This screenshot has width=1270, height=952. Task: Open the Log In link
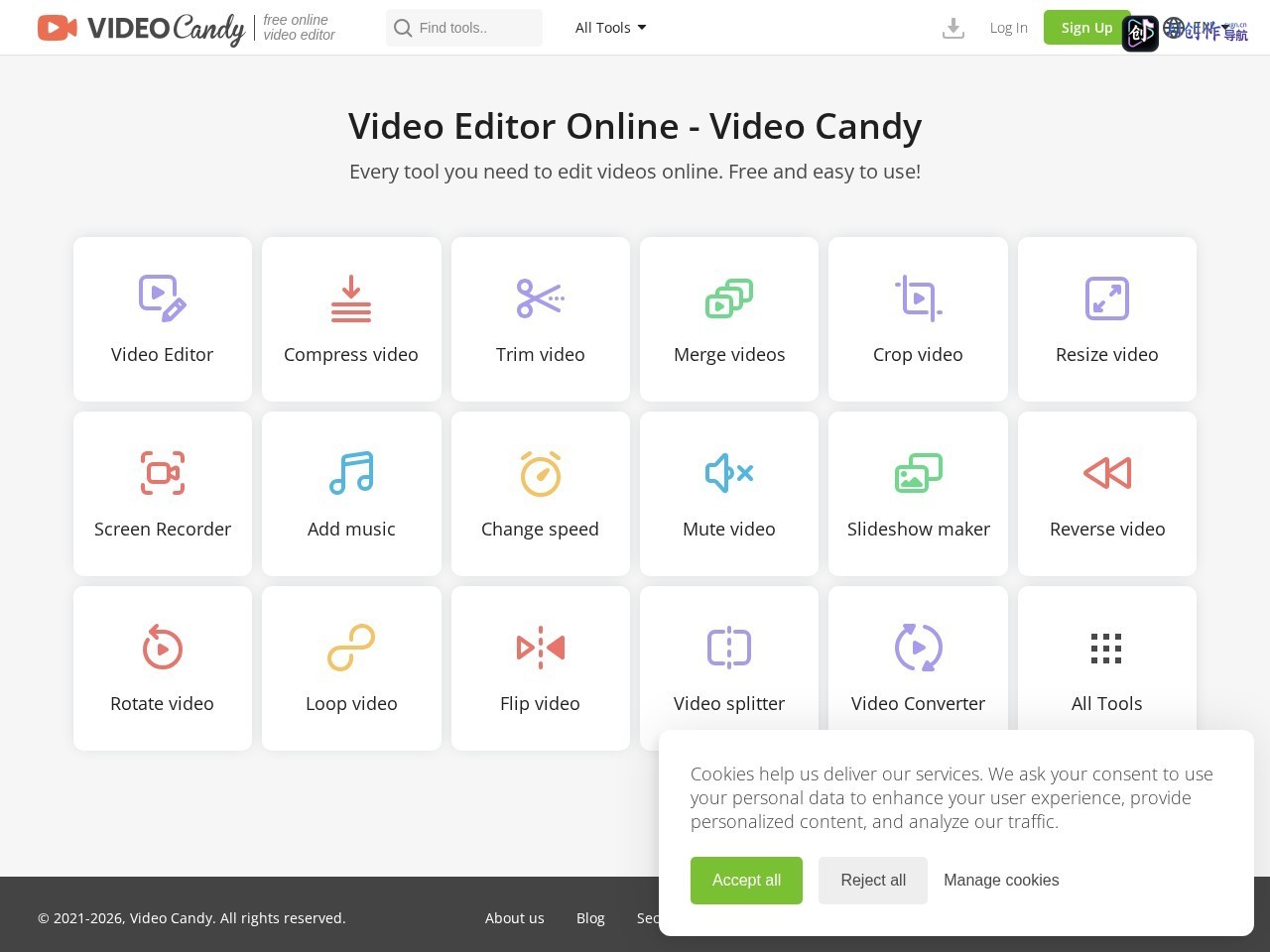[1009, 28]
